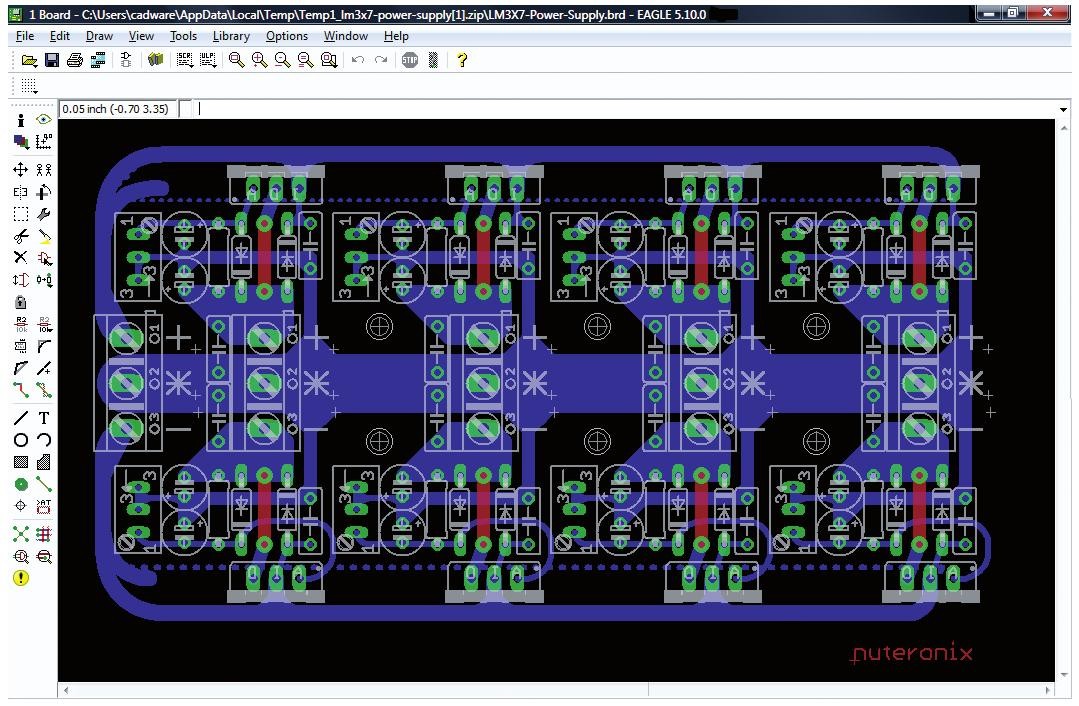The height and width of the screenshot is (706, 1079).
Task: Select the Change wrench tool
Action: [43, 214]
